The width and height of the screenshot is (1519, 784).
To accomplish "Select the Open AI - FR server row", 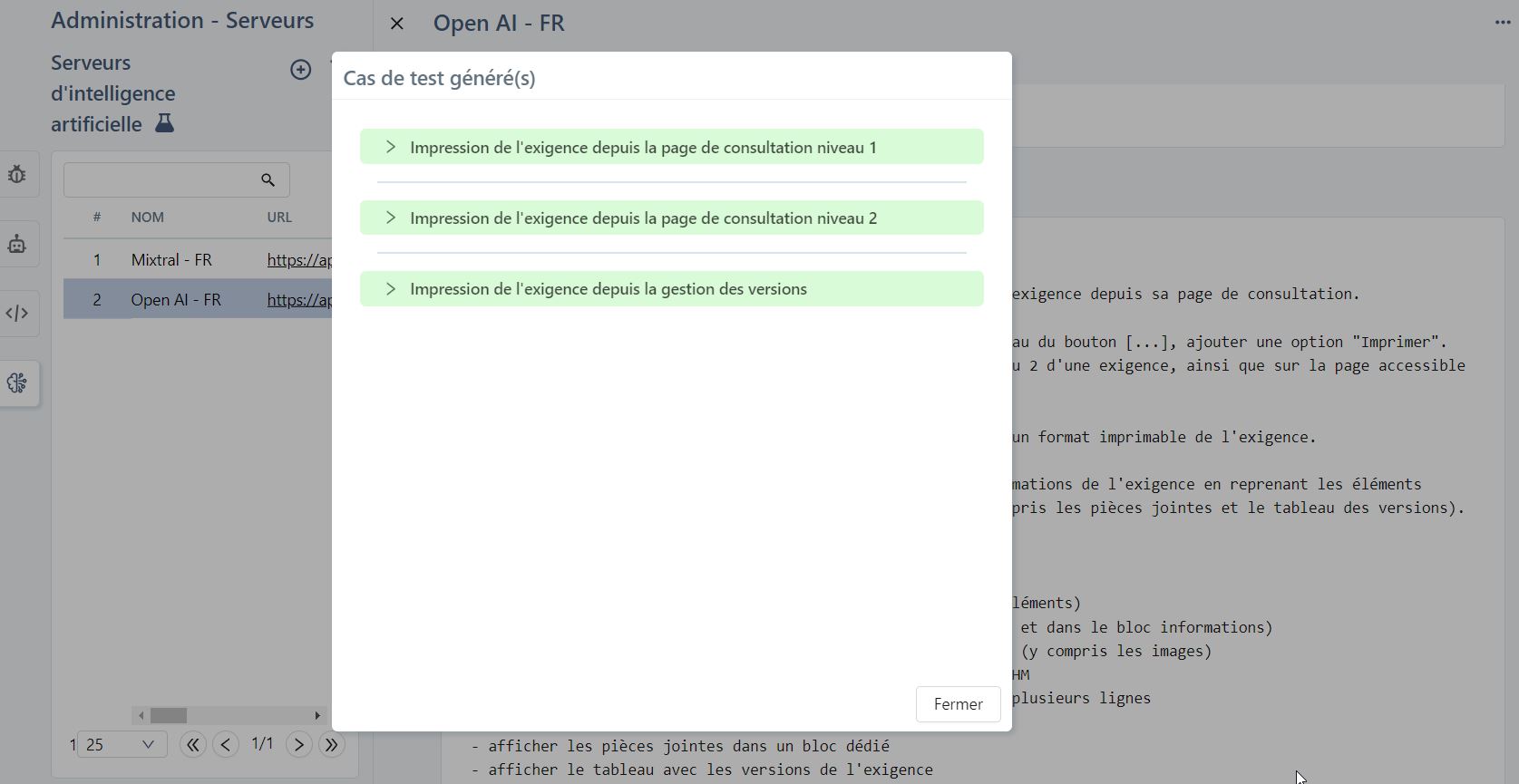I will click(x=198, y=299).
